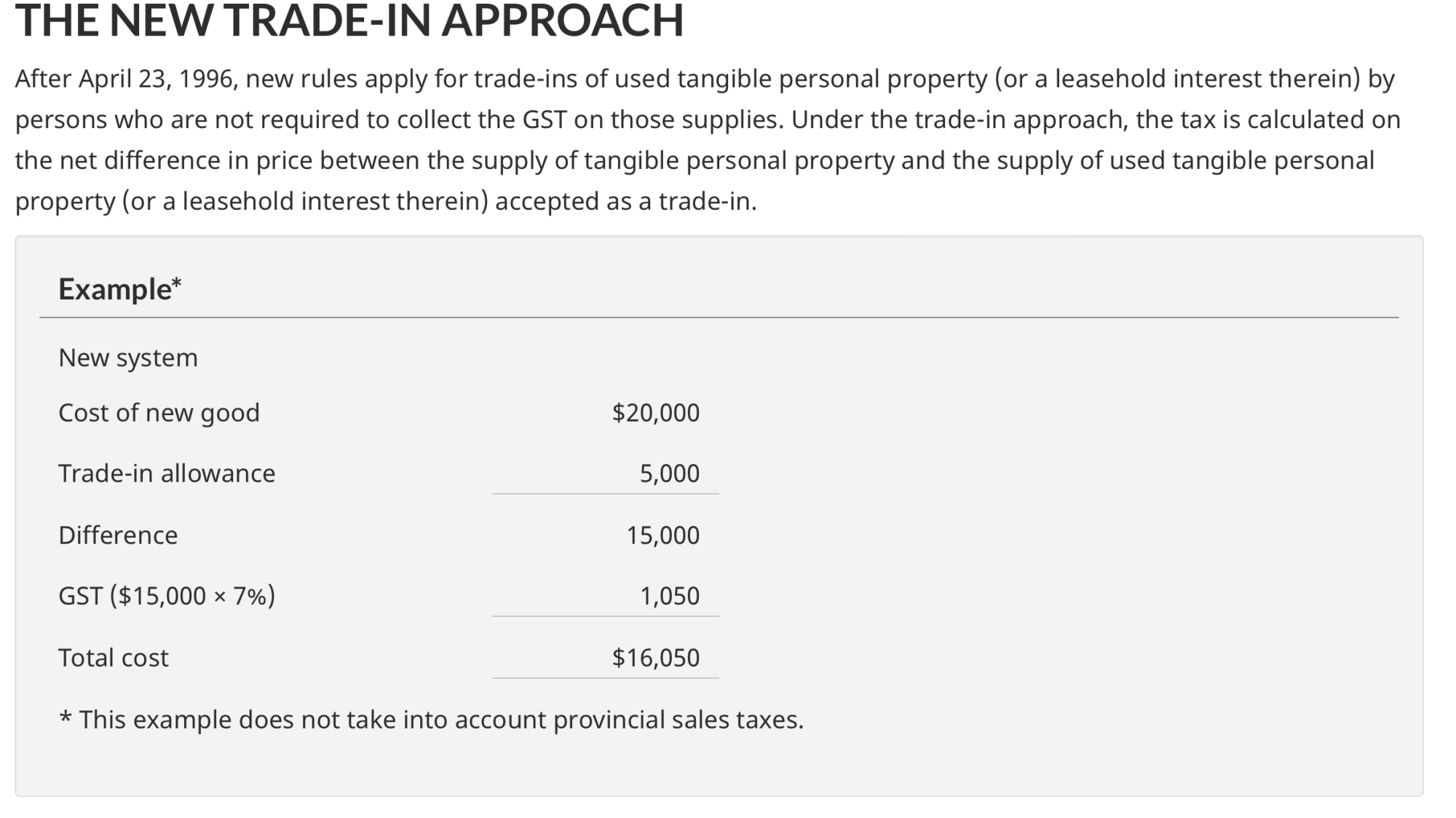Click the "Difference" row label
Screen dimensions: 1456x818
click(x=118, y=535)
